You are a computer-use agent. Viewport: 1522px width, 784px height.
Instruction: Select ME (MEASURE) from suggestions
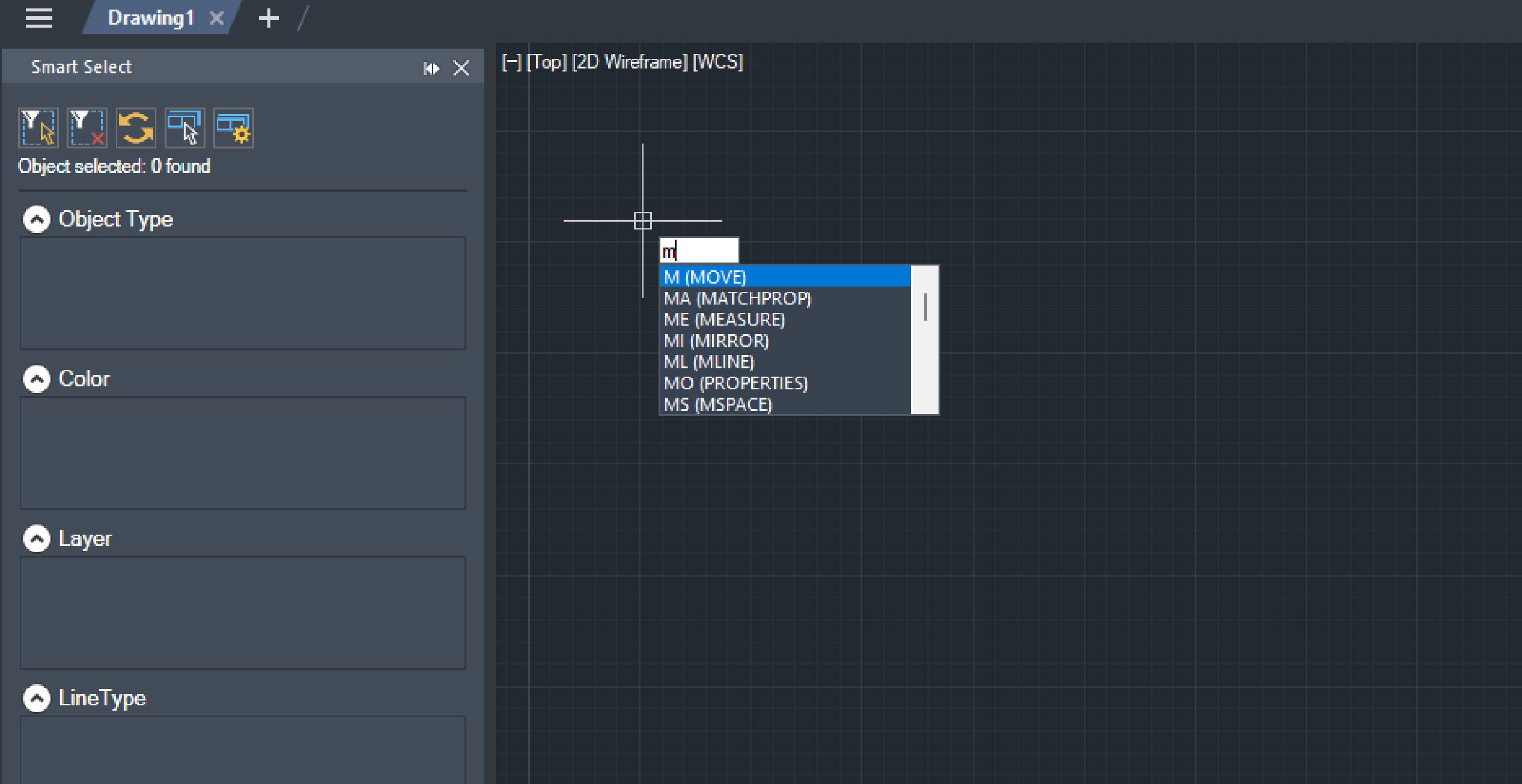pyautogui.click(x=785, y=320)
